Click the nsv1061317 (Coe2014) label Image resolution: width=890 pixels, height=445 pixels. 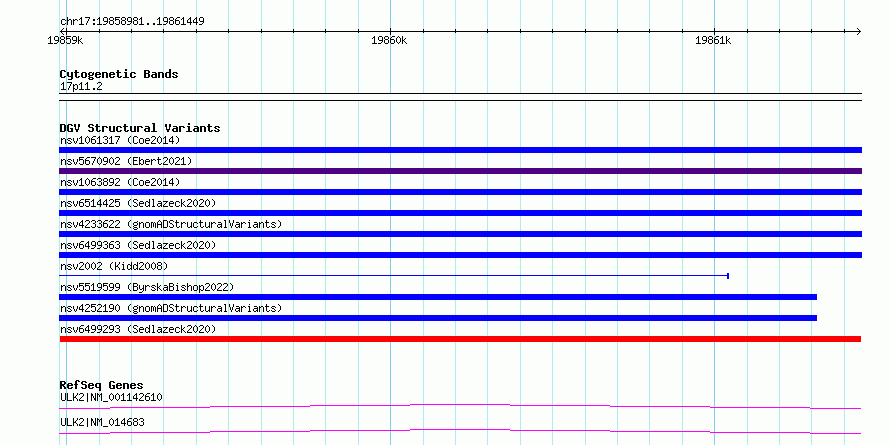coord(120,140)
